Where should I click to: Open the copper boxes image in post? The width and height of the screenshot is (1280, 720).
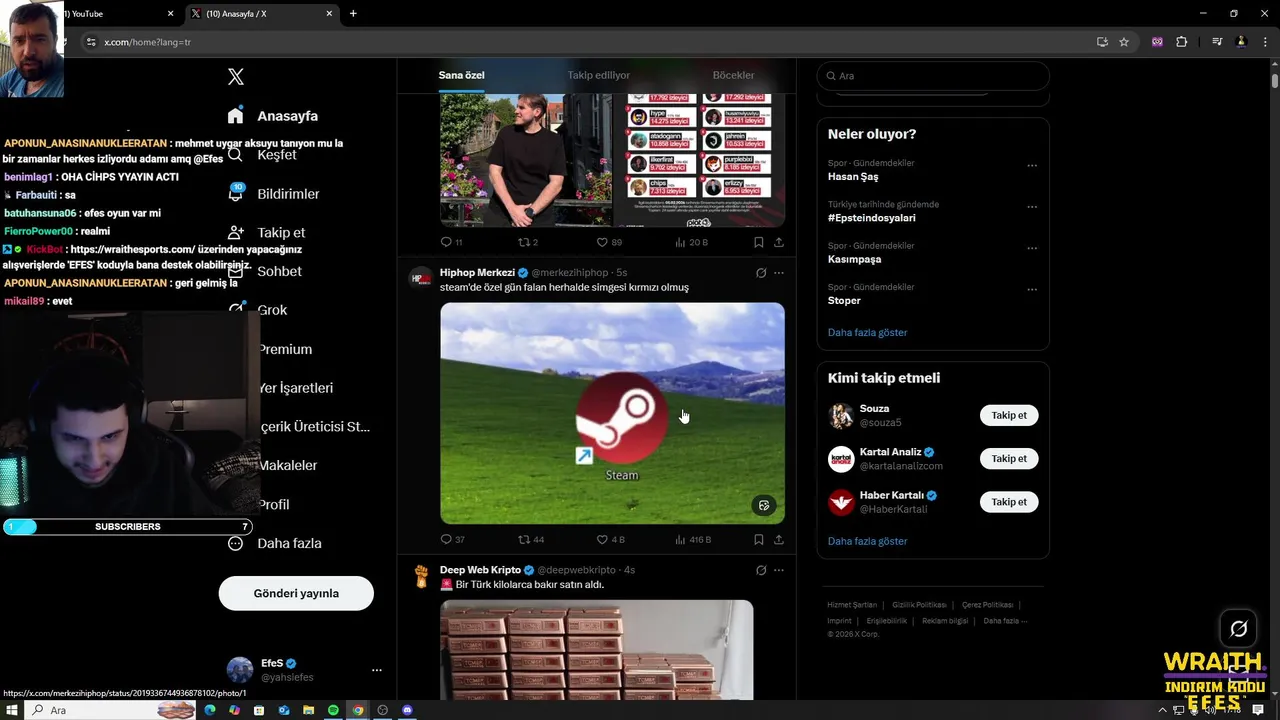coord(597,650)
